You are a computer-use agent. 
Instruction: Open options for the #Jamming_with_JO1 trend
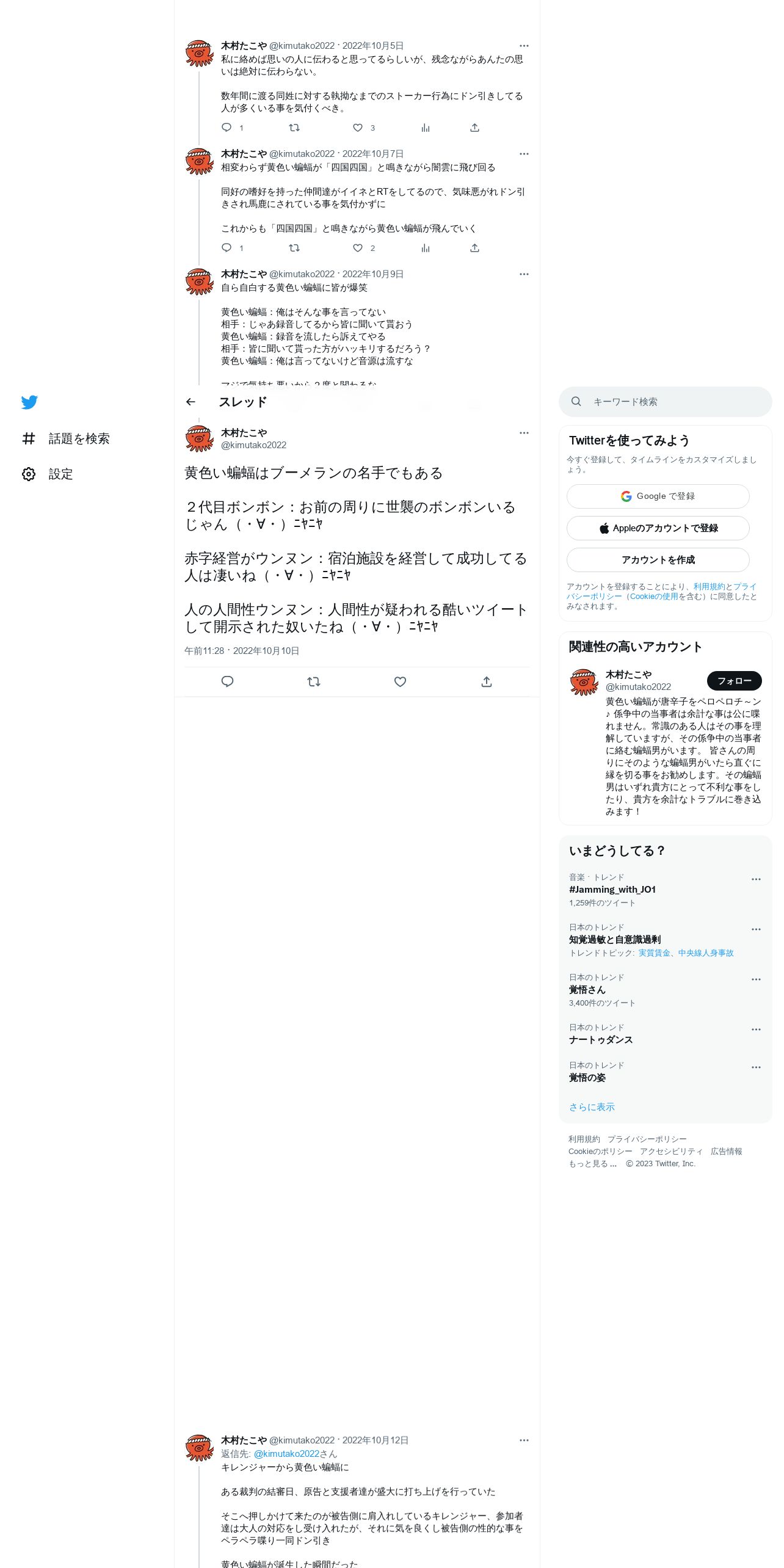(756, 879)
